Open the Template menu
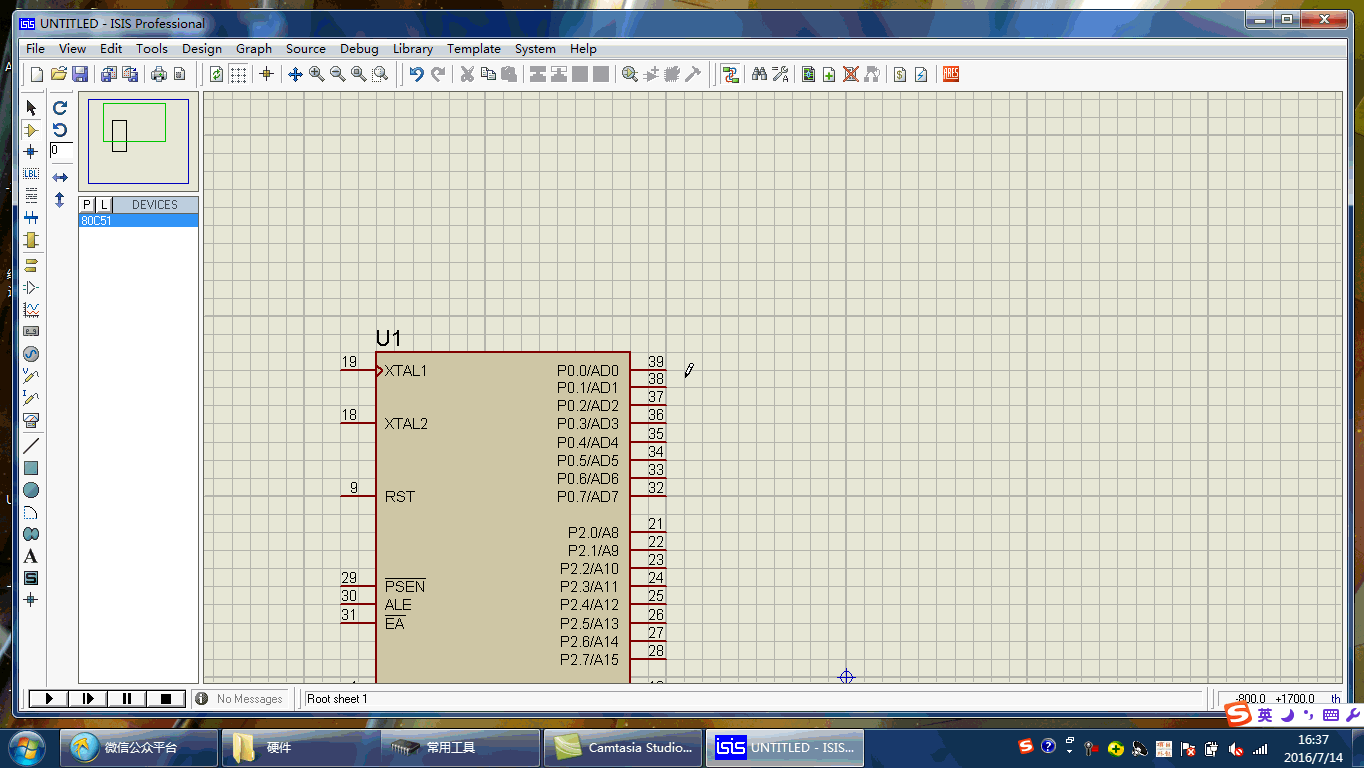This screenshot has height=768, width=1364. tap(474, 48)
